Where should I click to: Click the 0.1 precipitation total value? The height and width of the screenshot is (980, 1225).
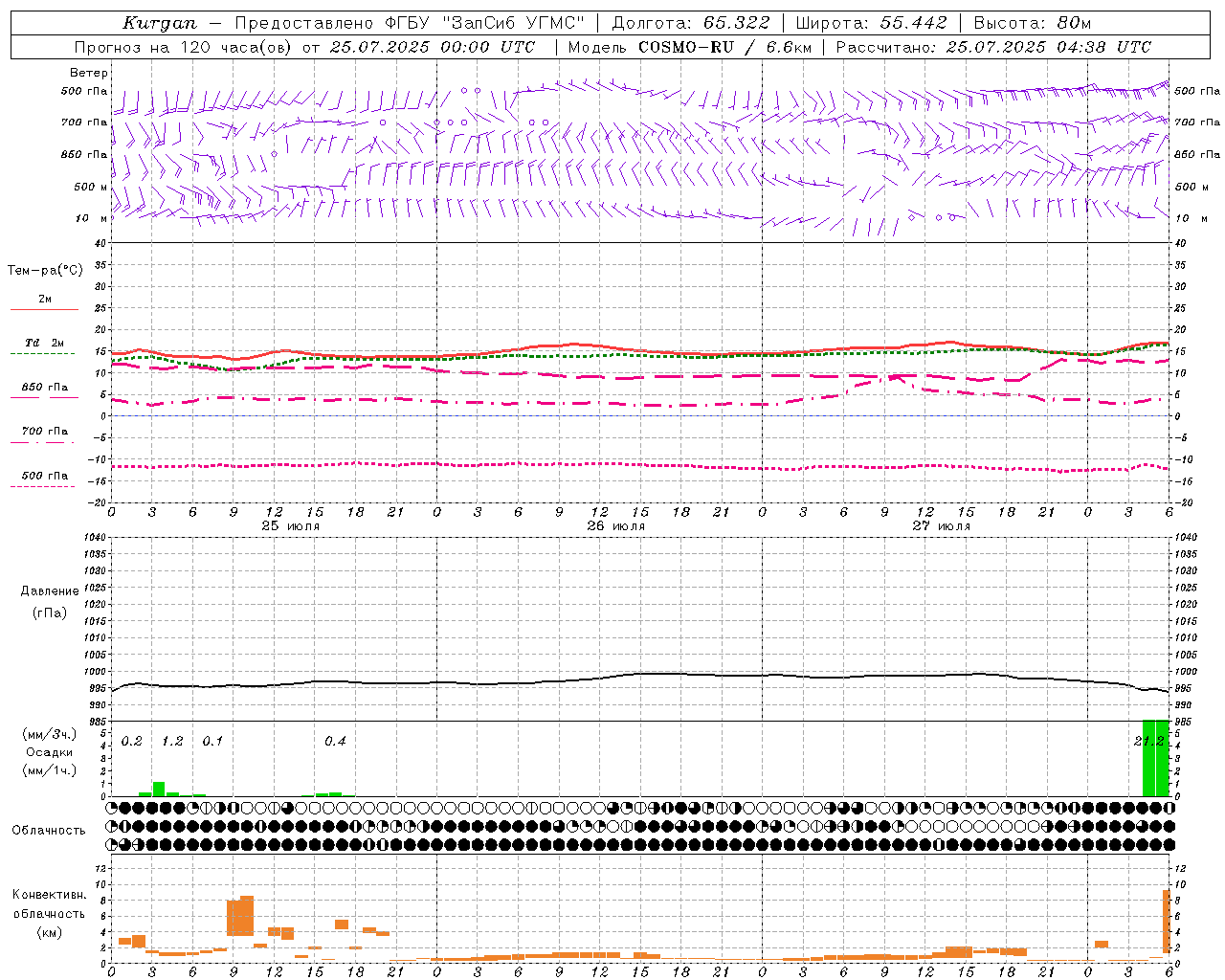point(212,741)
